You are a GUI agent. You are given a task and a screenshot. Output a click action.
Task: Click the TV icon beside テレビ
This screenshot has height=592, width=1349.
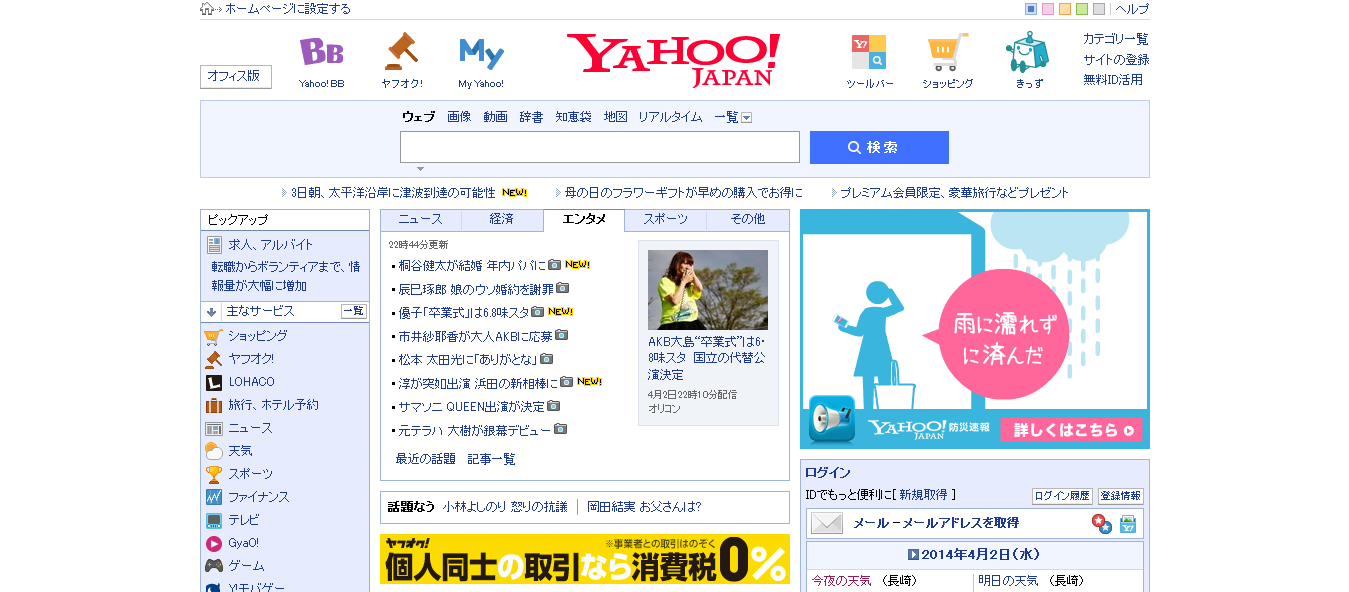[214, 520]
